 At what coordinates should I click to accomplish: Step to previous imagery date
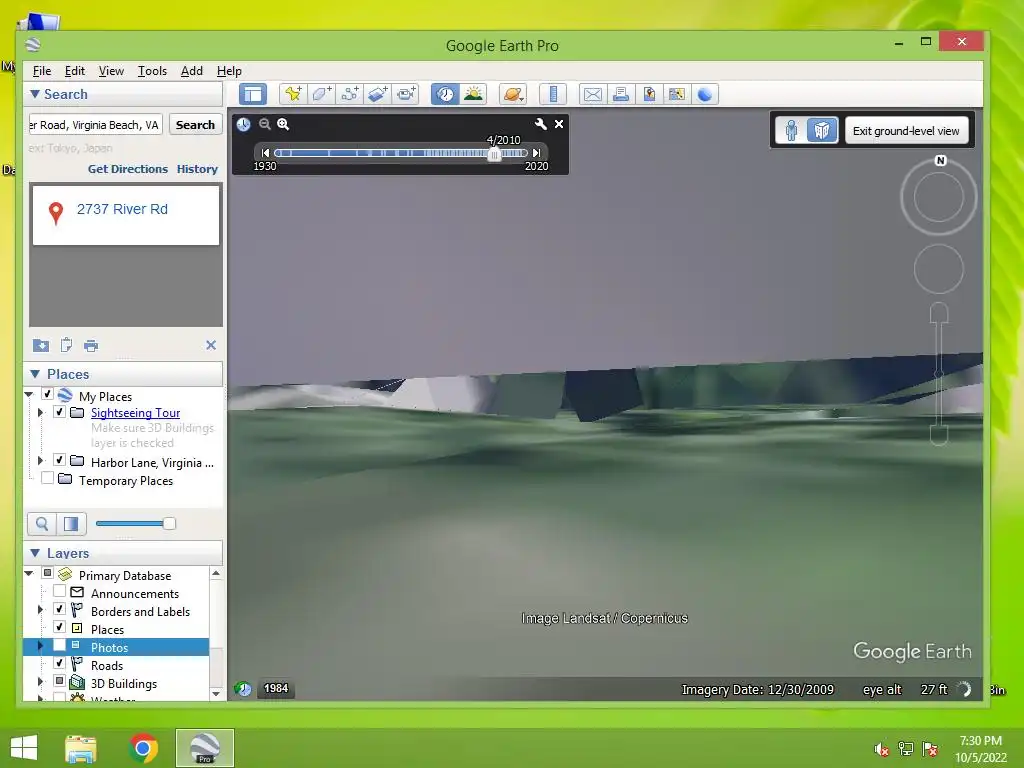265,153
